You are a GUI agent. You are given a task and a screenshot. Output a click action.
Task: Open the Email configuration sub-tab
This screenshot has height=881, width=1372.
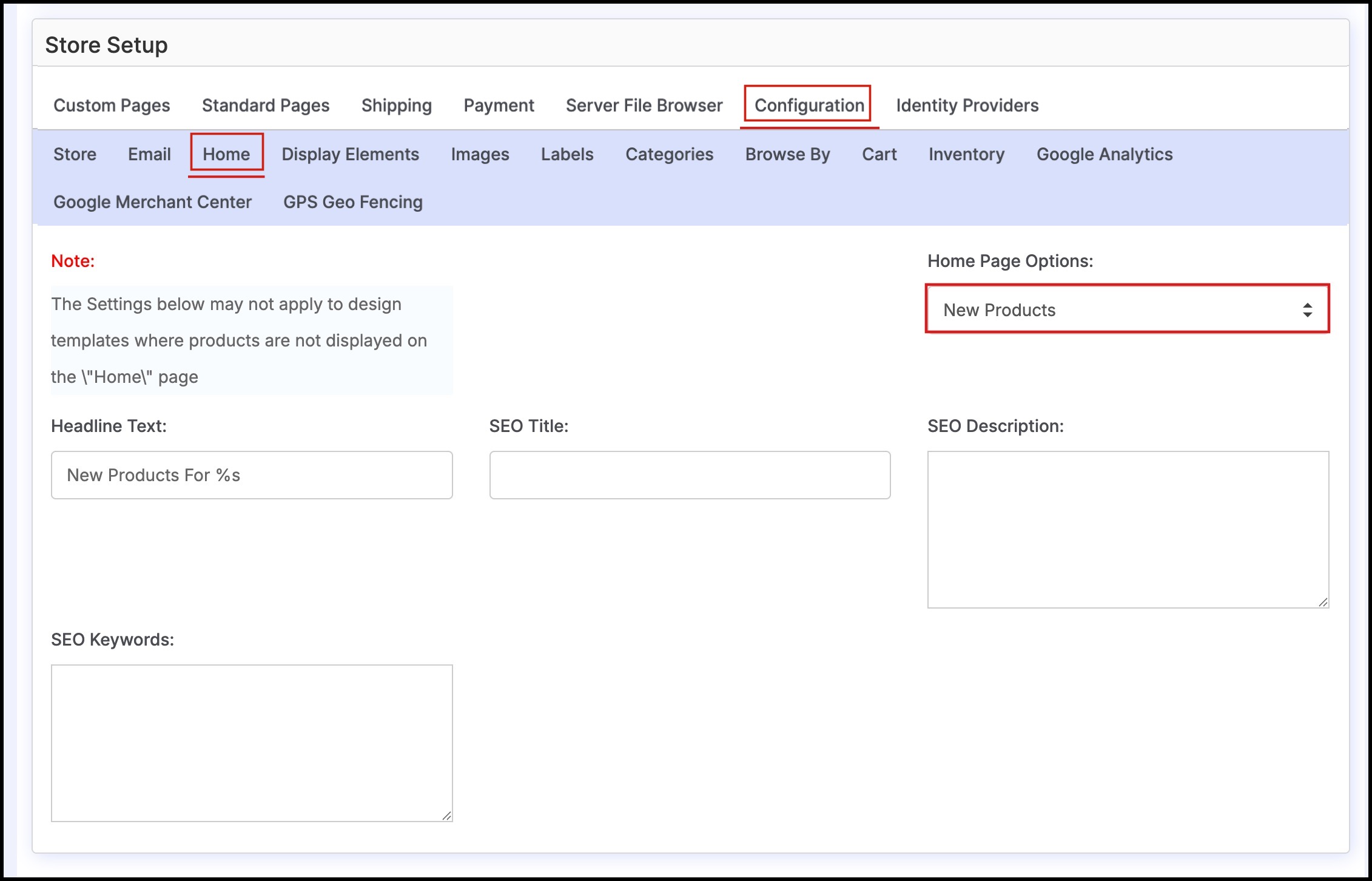[x=149, y=154]
